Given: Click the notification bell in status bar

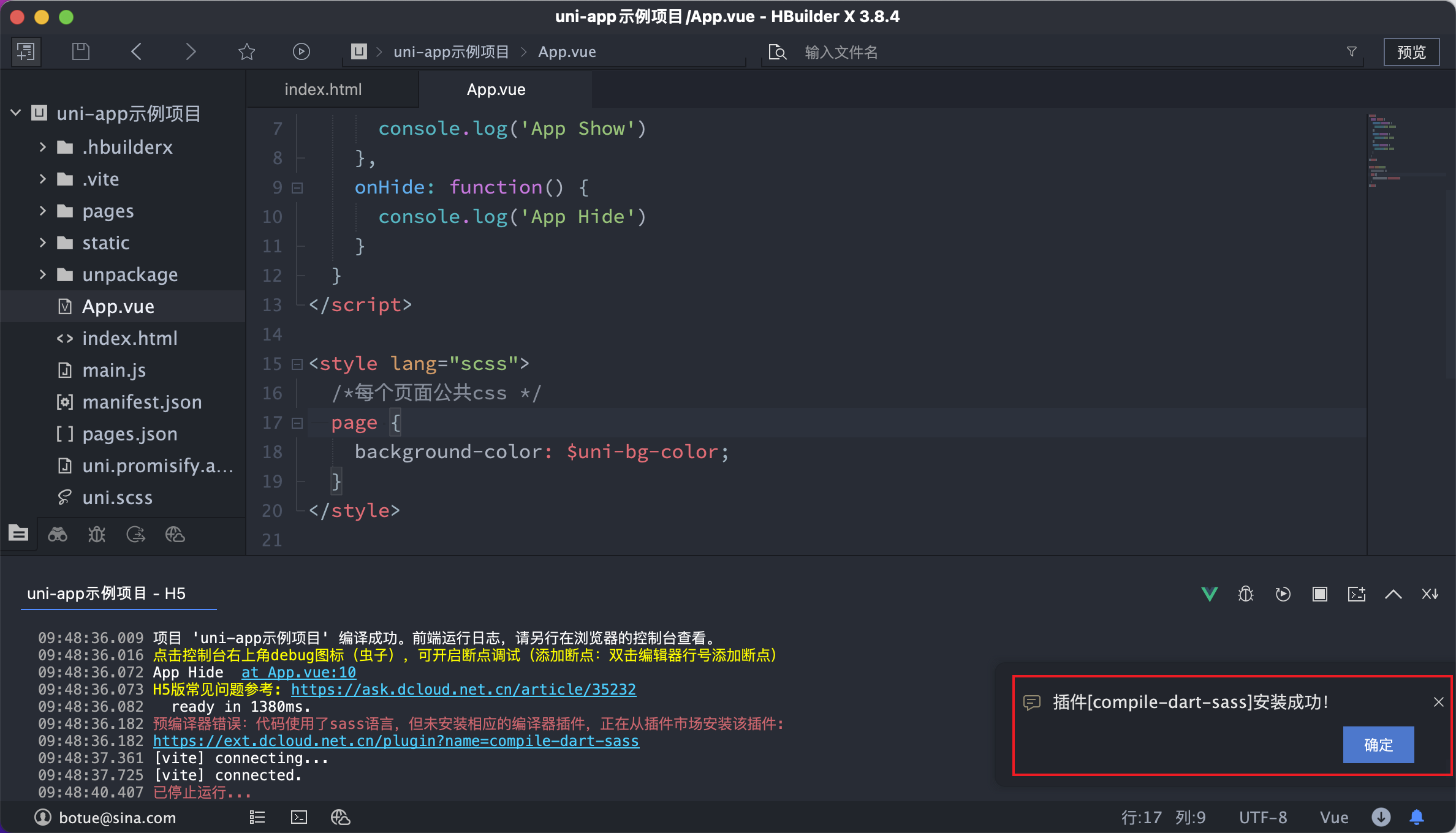Looking at the screenshot, I should pos(1416,817).
